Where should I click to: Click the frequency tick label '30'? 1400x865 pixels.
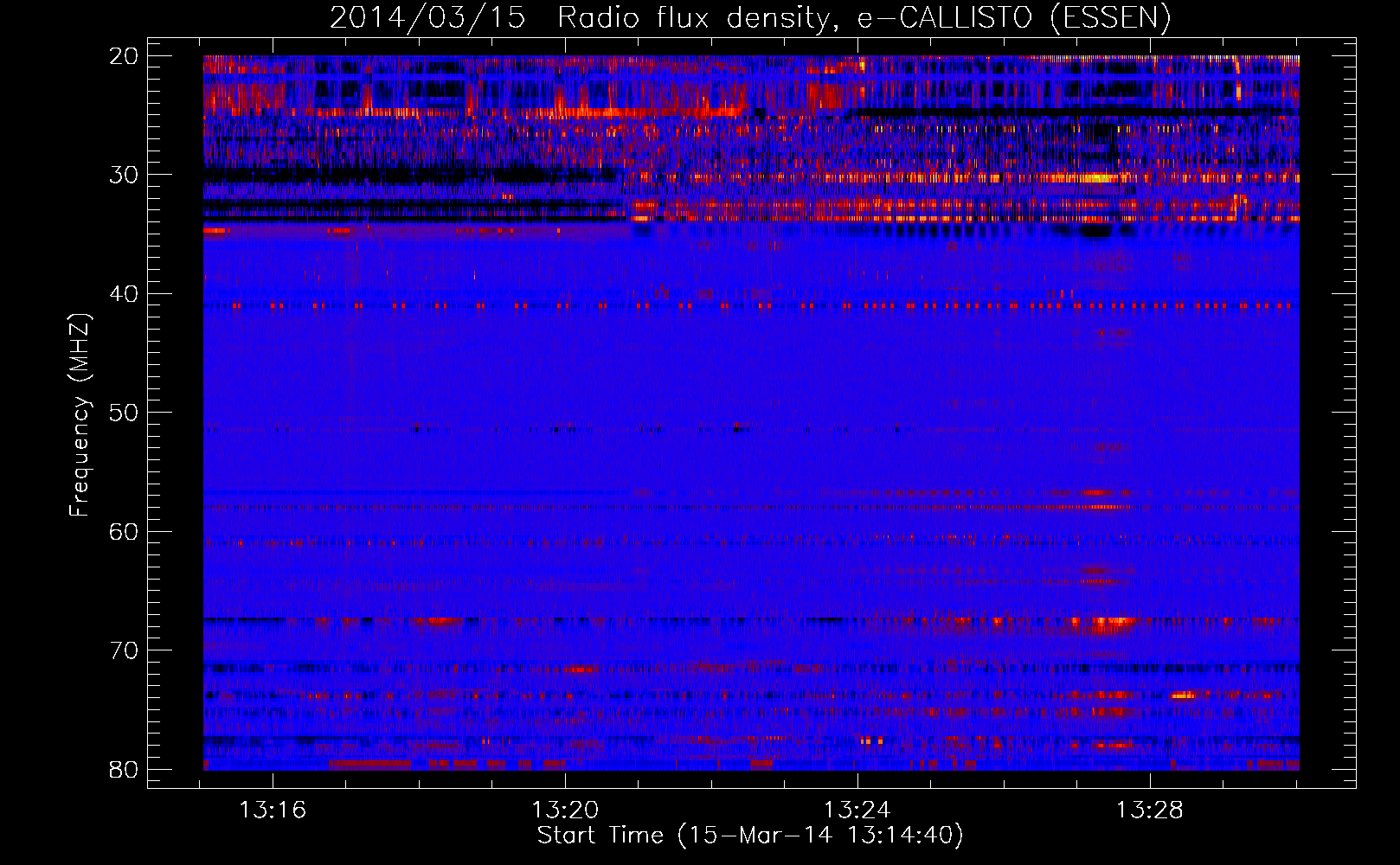(x=124, y=175)
